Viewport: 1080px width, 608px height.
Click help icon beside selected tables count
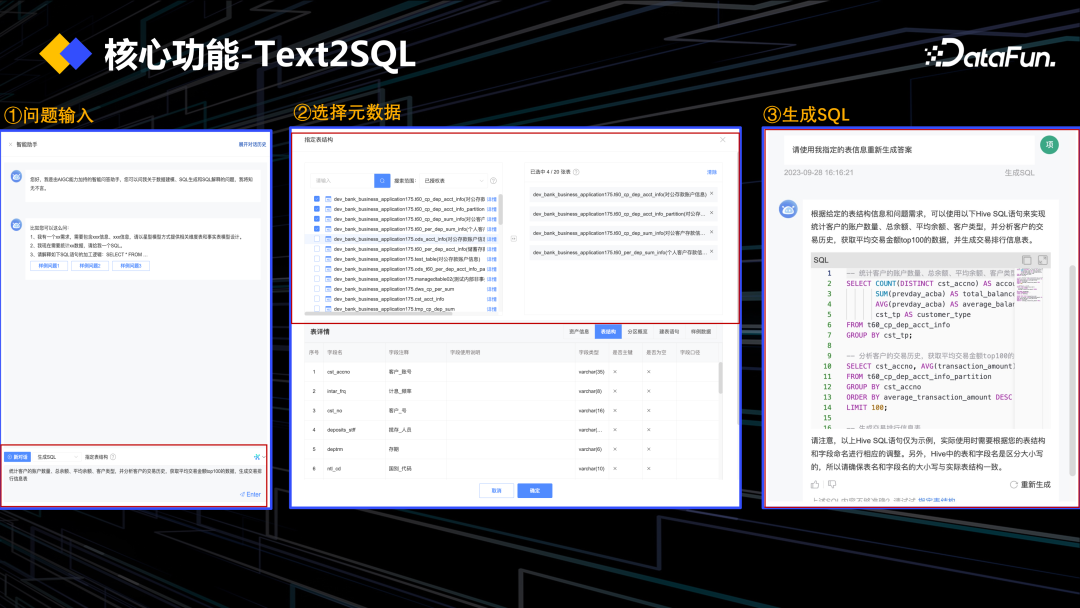577,172
